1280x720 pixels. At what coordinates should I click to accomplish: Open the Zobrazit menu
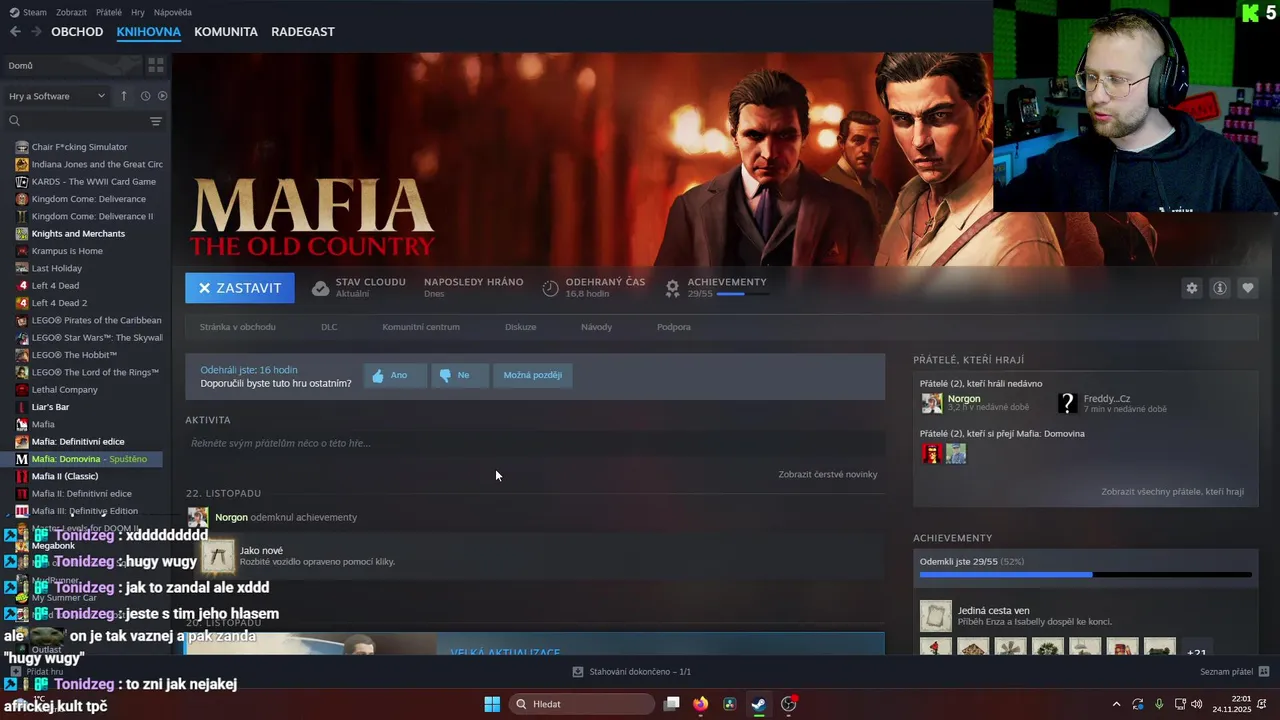coord(71,12)
